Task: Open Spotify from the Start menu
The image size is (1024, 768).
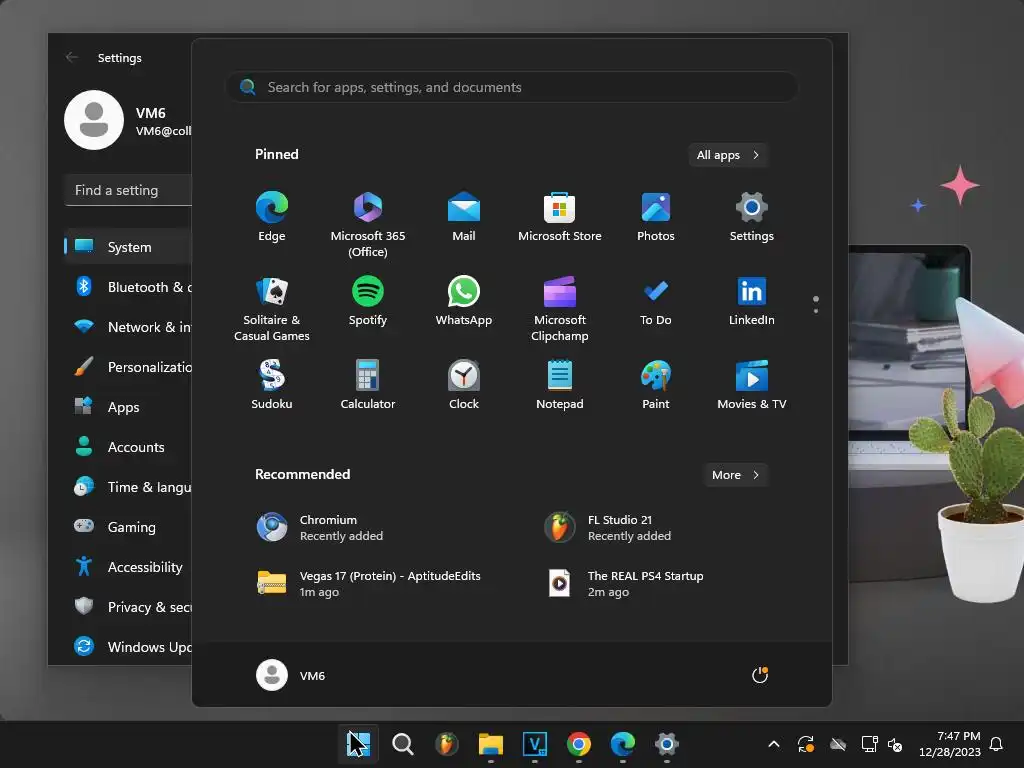Action: click(368, 301)
